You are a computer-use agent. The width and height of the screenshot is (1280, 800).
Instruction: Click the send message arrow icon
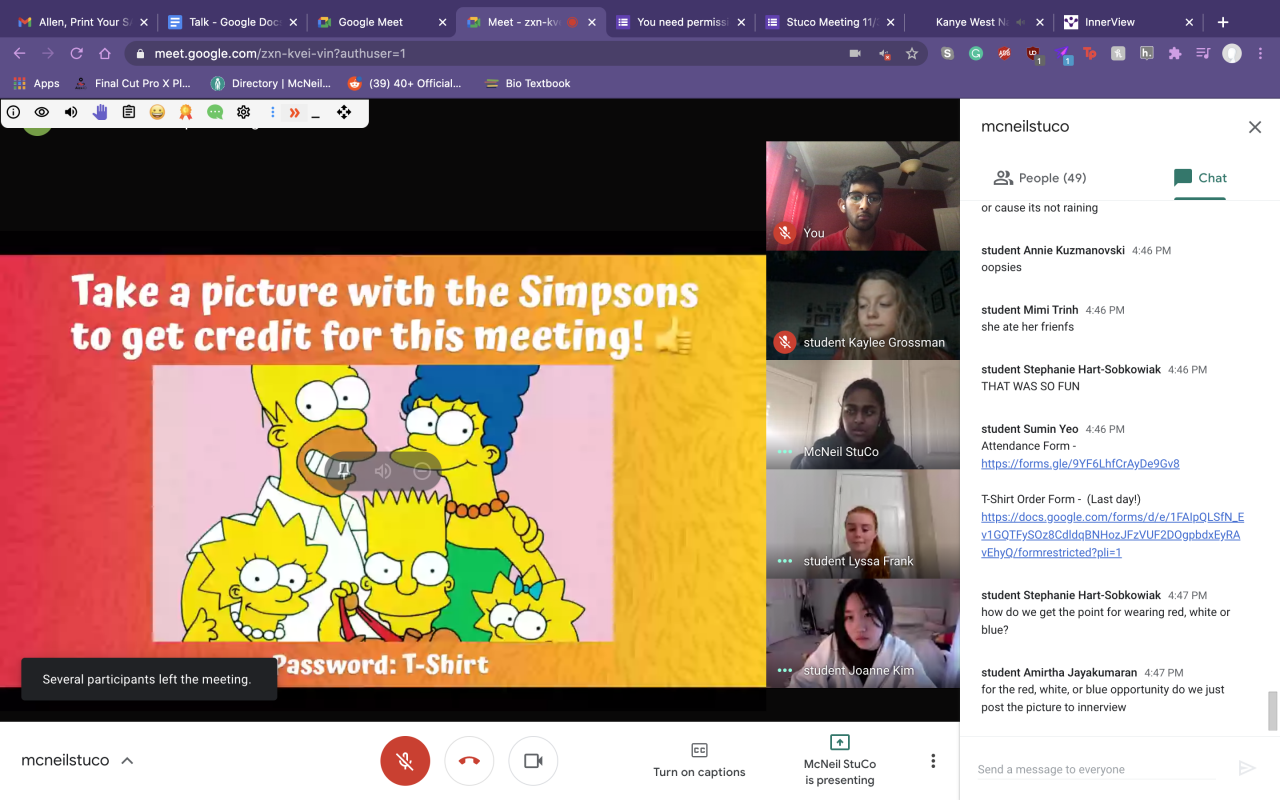click(1247, 768)
